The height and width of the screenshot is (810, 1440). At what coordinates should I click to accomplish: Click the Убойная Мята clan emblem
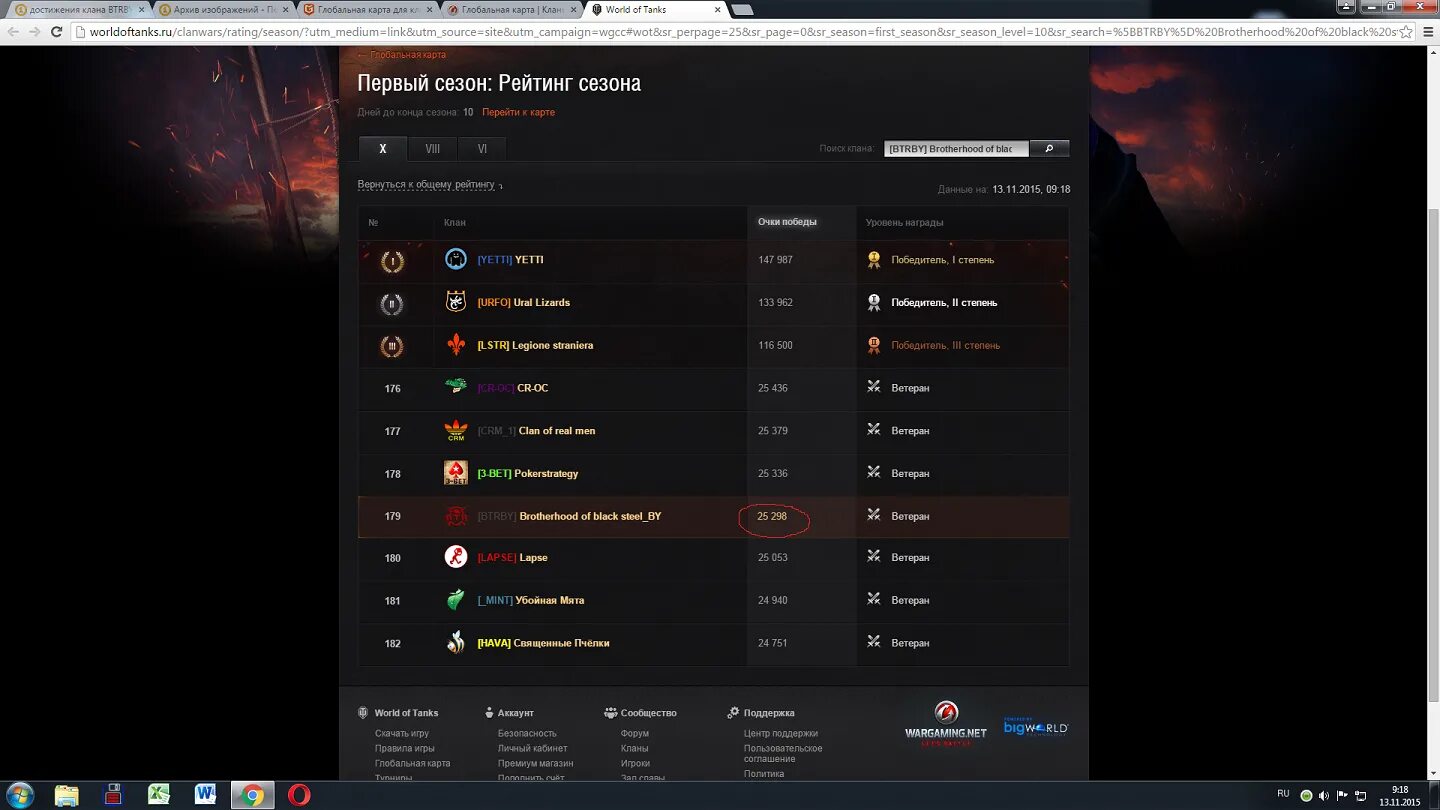point(456,600)
